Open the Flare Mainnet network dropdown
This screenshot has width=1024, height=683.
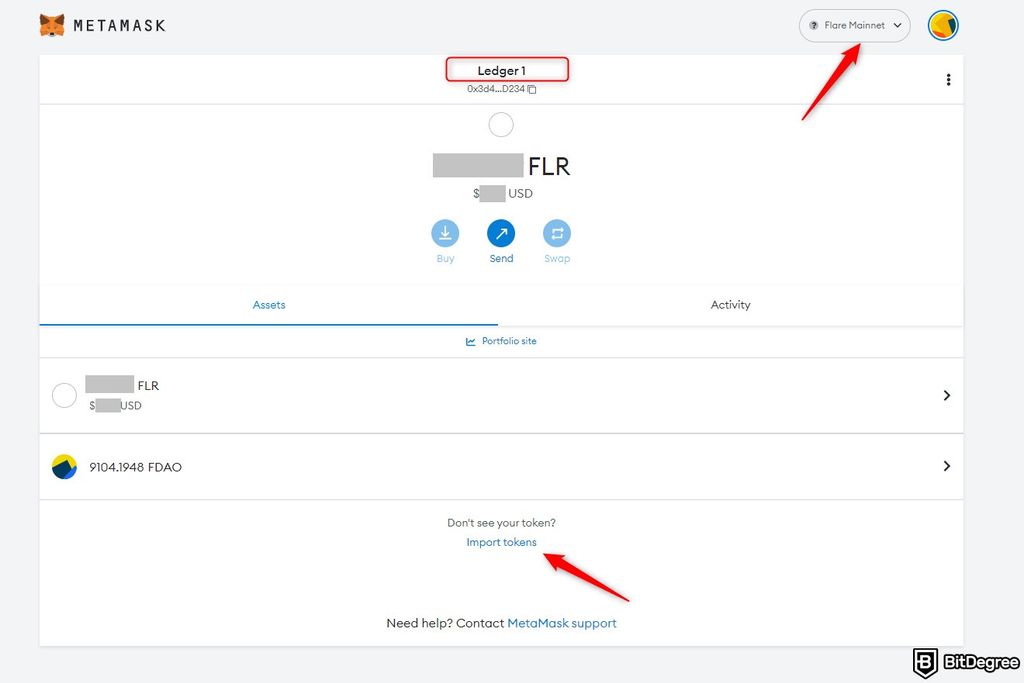click(854, 25)
